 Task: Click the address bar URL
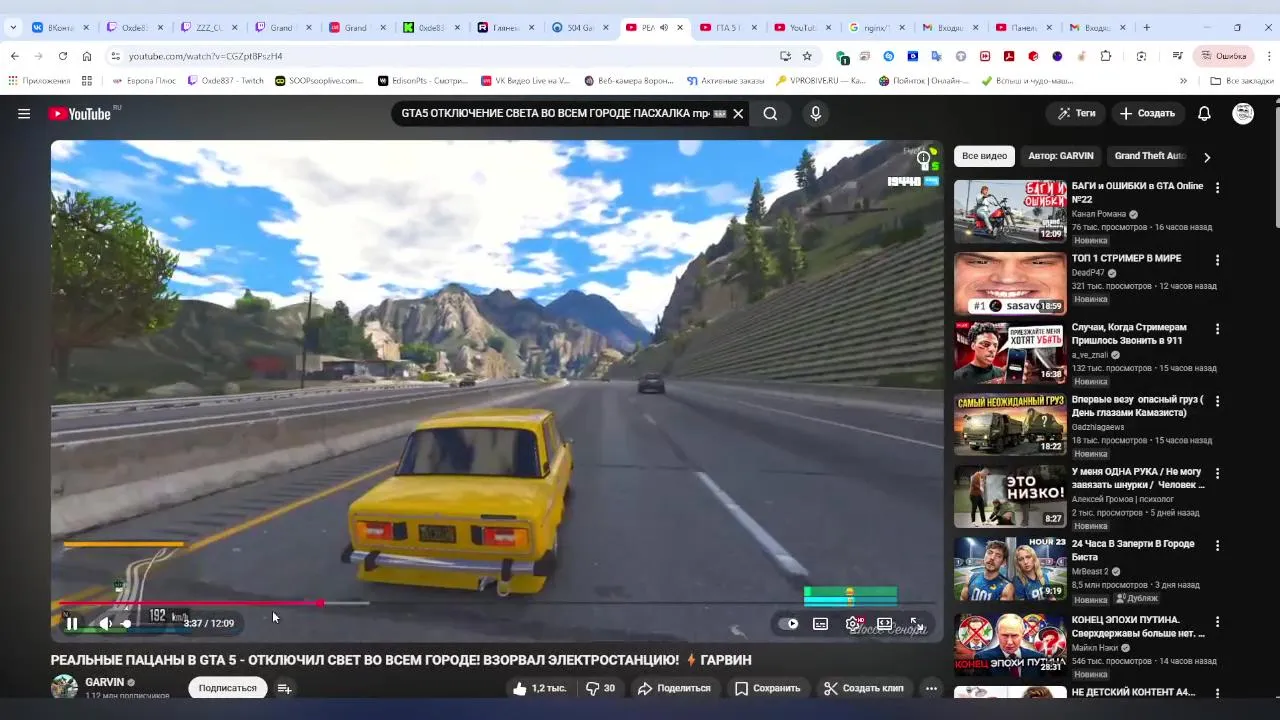[205, 56]
